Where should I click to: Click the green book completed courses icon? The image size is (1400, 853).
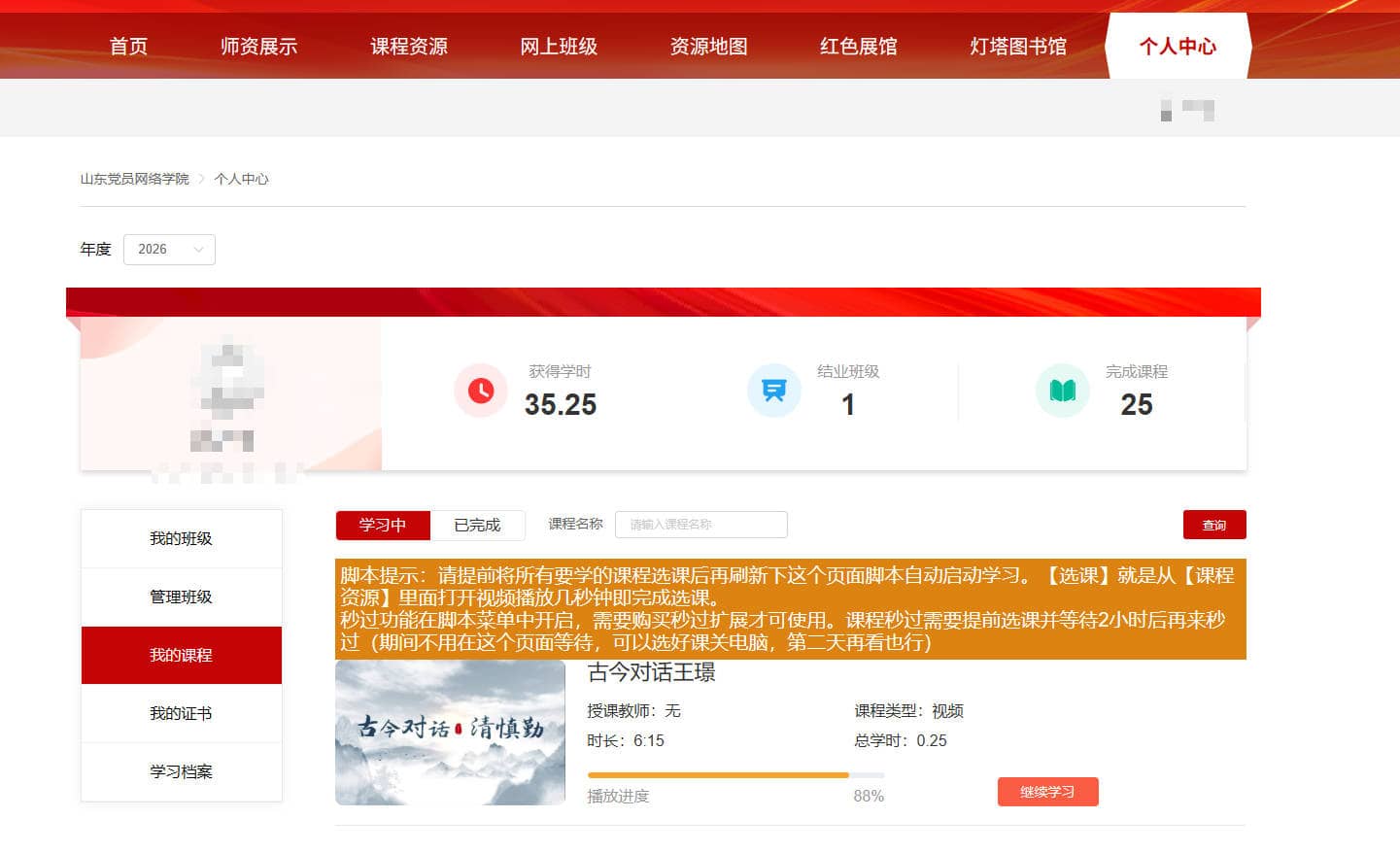pyautogui.click(x=1062, y=391)
